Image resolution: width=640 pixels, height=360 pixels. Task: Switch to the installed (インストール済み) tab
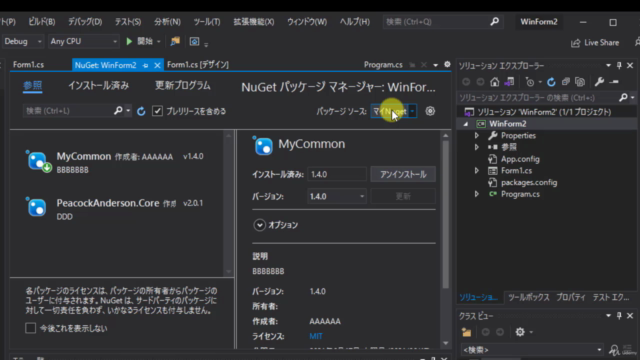coord(98,85)
